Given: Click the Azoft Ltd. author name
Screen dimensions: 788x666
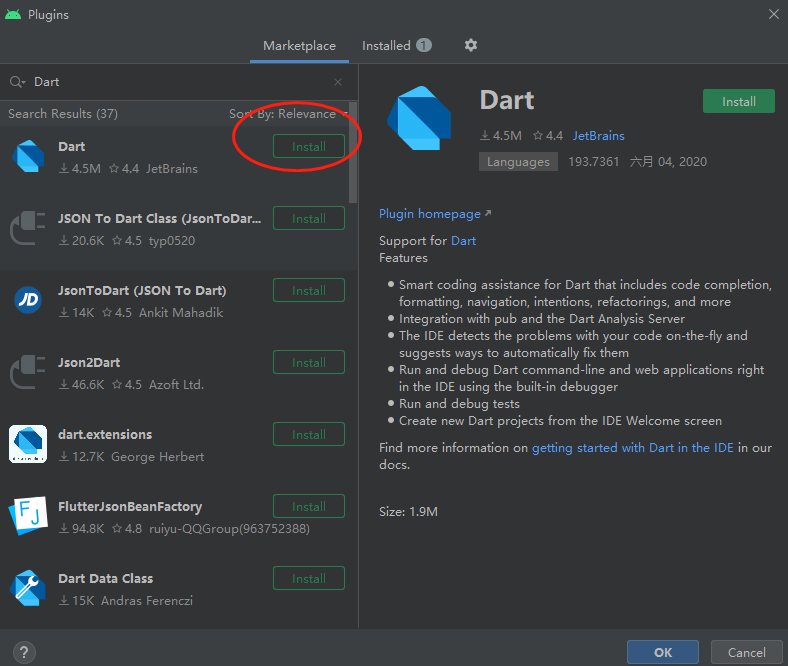Looking at the screenshot, I should pyautogui.click(x=176, y=385).
